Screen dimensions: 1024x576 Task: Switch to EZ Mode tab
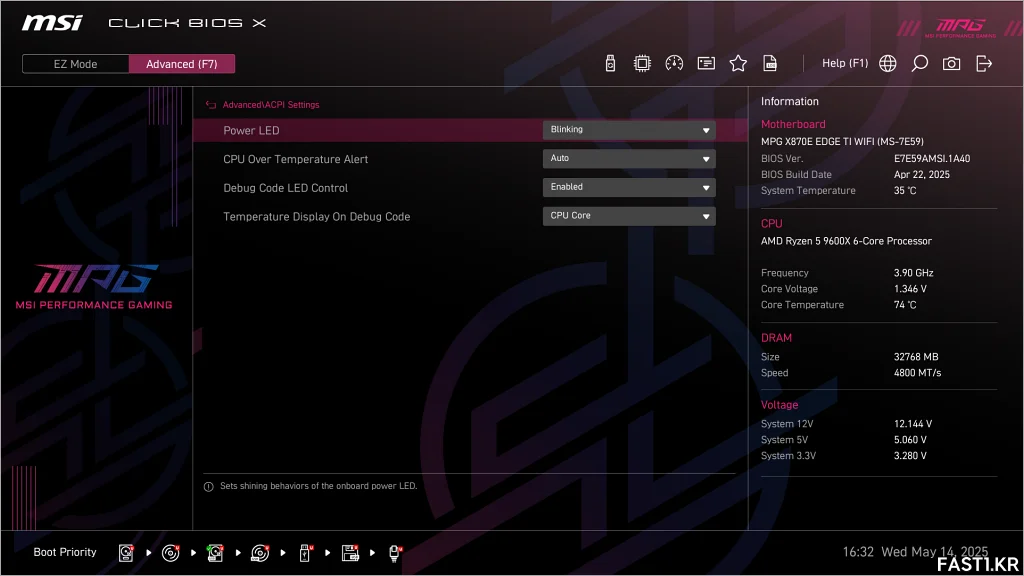(75, 64)
